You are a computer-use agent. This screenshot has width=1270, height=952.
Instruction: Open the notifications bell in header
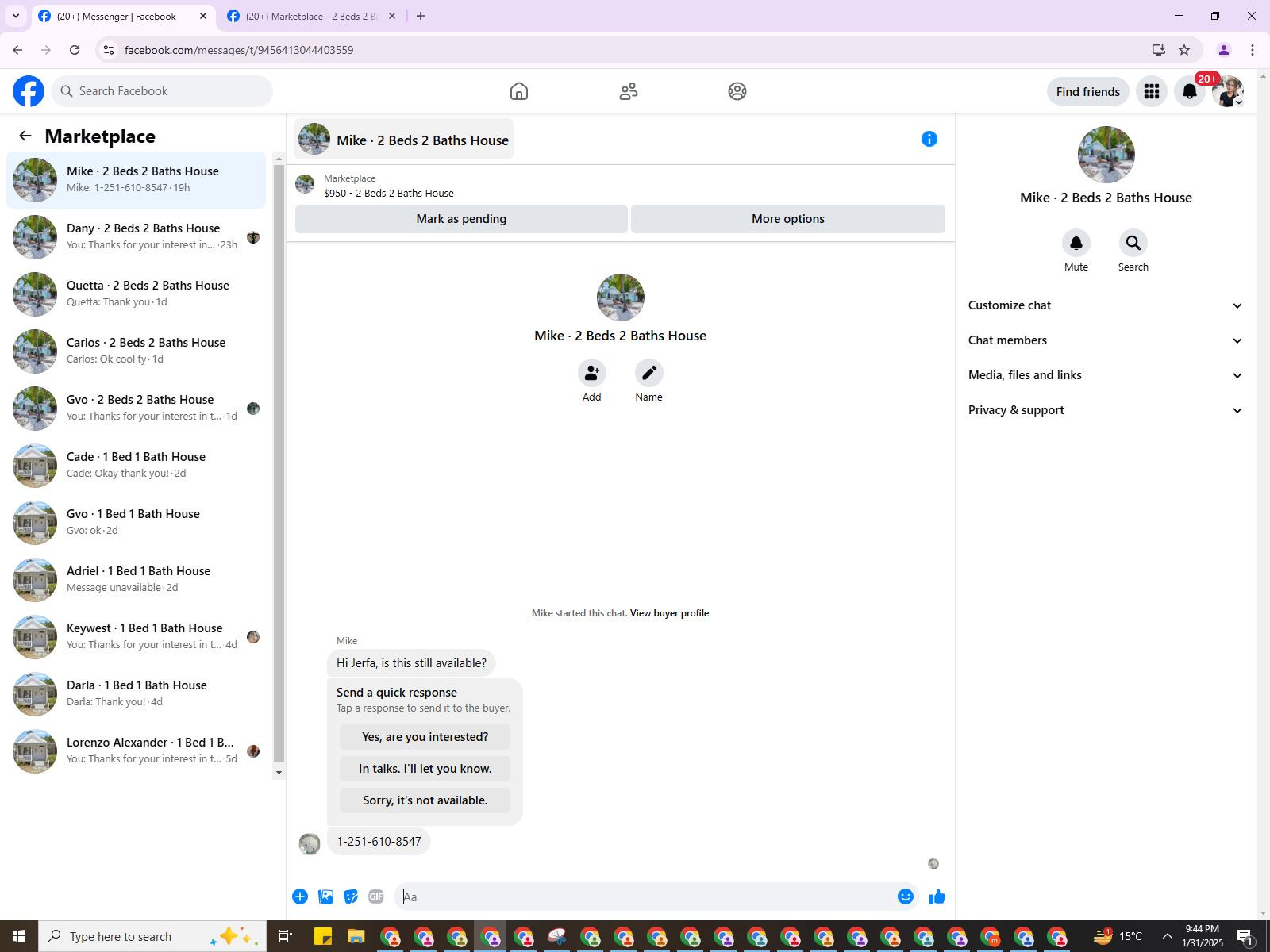coord(1190,91)
